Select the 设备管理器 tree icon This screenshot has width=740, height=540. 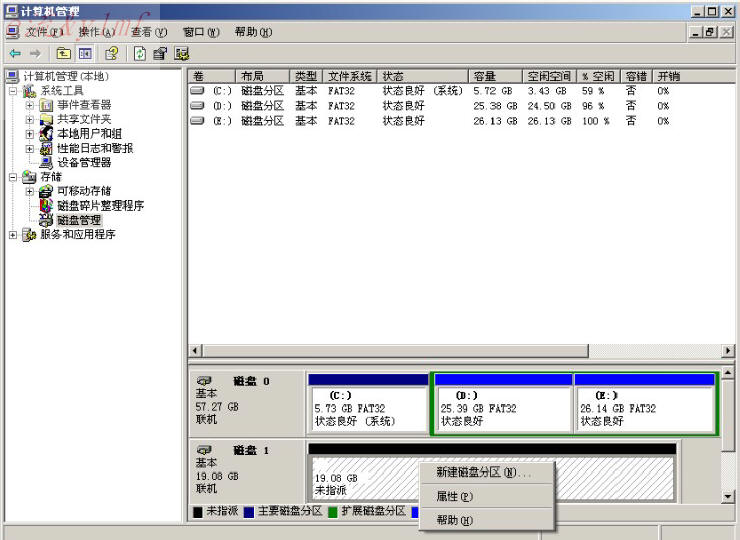click(46, 162)
